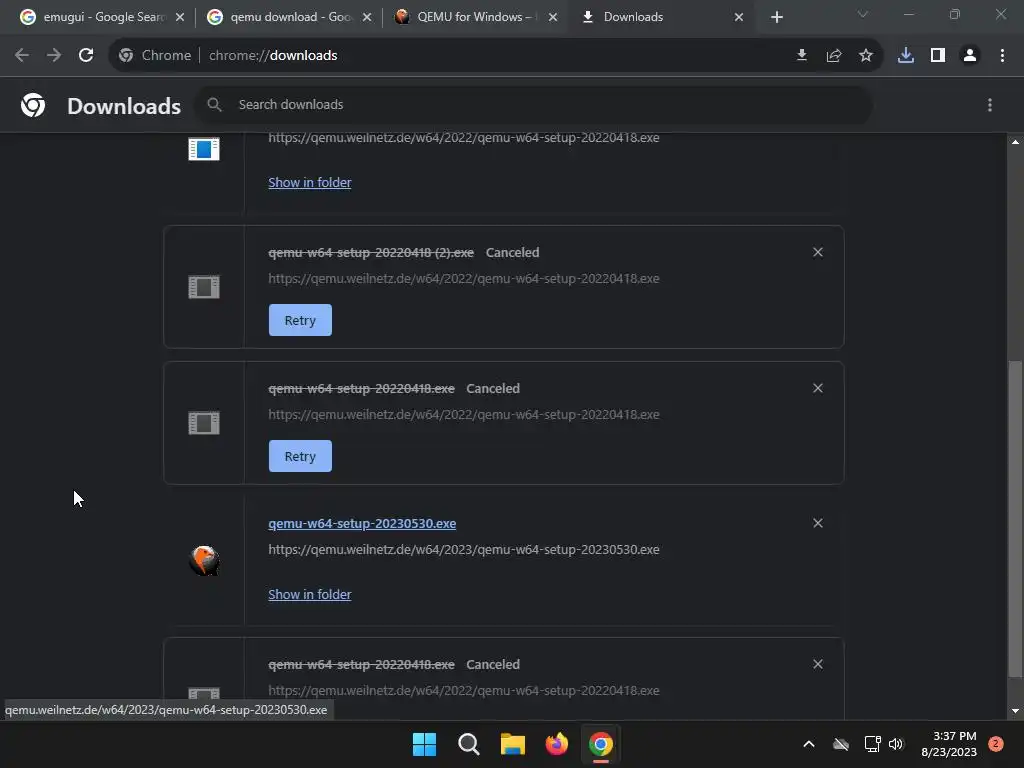Remove qemu-w64-setup-20230530.exe entry from list

(818, 523)
